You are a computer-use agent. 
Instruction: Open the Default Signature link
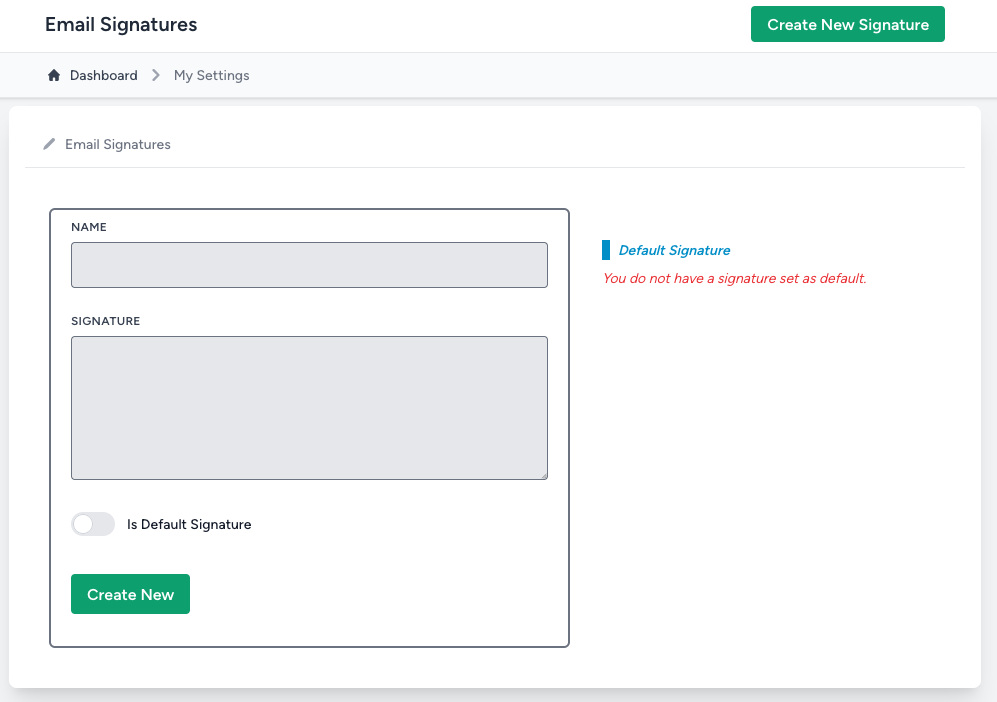[672, 250]
